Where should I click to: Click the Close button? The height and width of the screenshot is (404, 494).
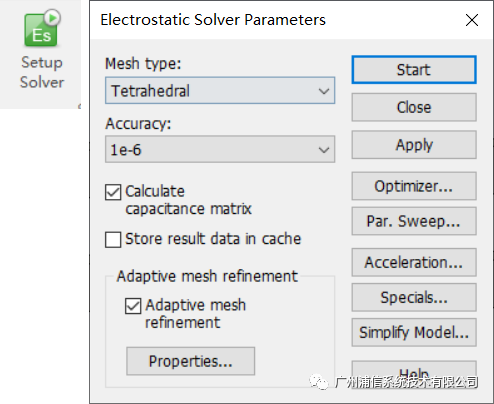point(414,107)
